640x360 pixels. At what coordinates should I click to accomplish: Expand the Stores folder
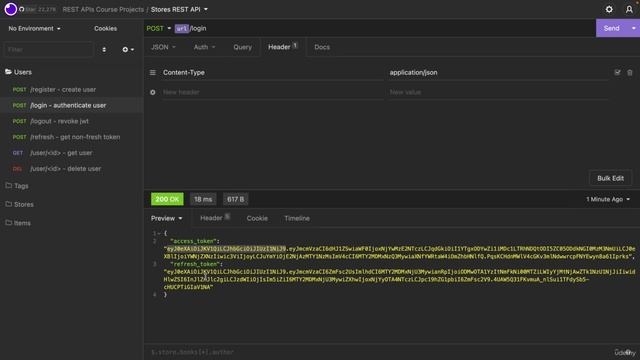click(x=19, y=204)
